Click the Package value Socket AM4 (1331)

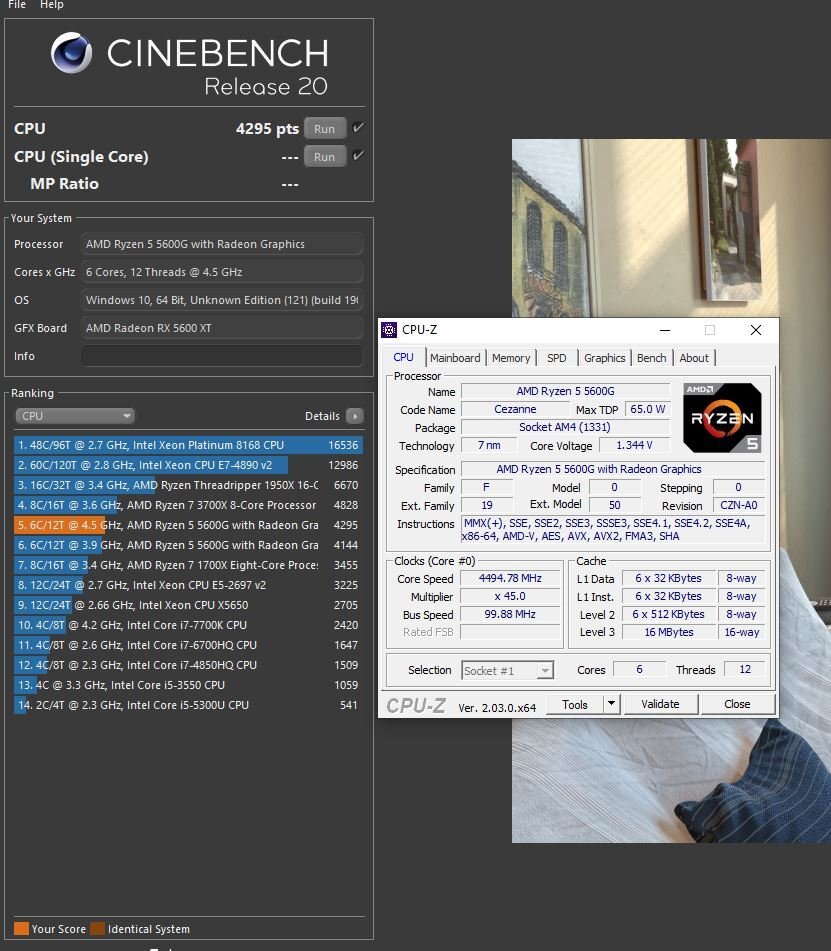coord(565,427)
